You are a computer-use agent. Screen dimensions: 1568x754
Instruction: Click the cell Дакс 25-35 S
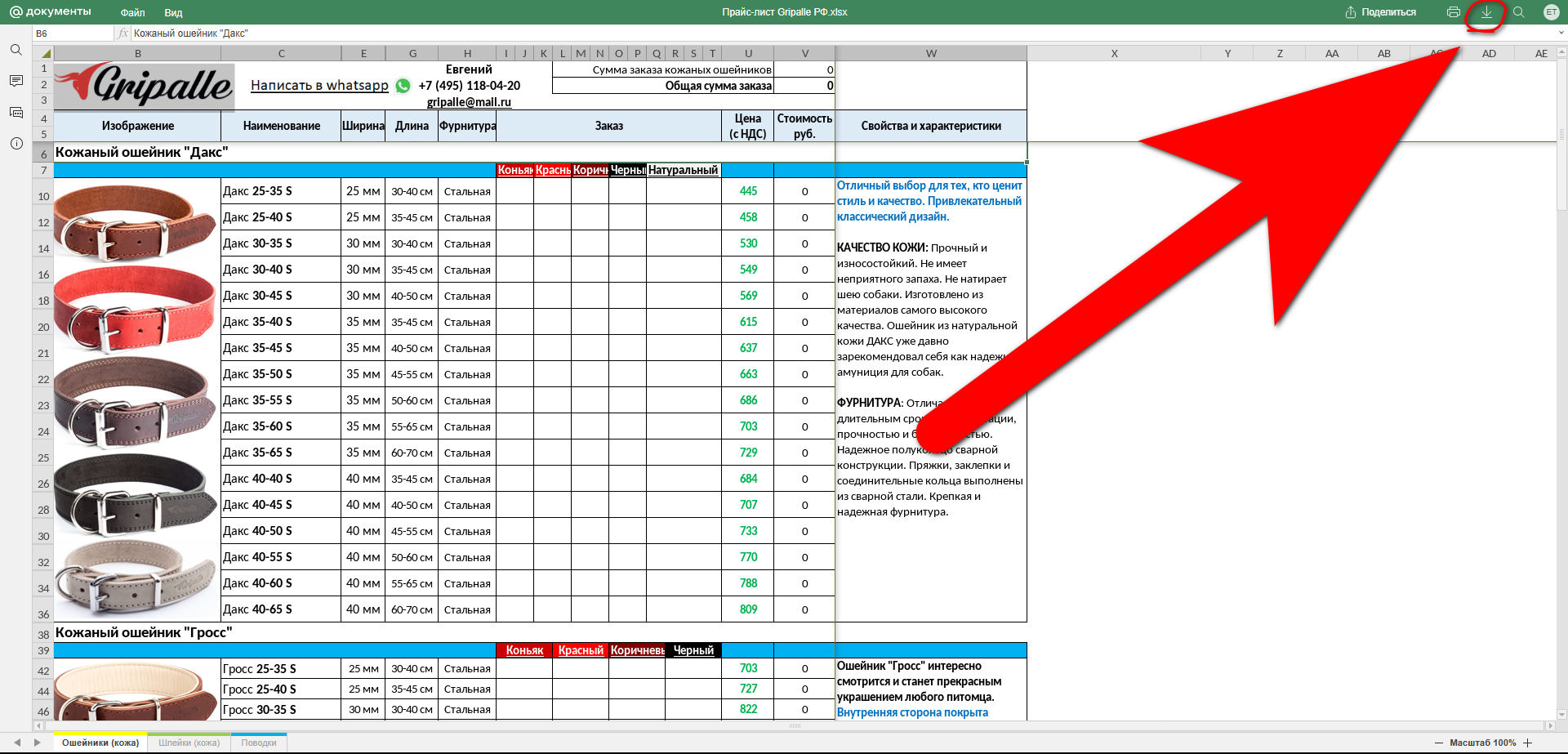pos(281,191)
